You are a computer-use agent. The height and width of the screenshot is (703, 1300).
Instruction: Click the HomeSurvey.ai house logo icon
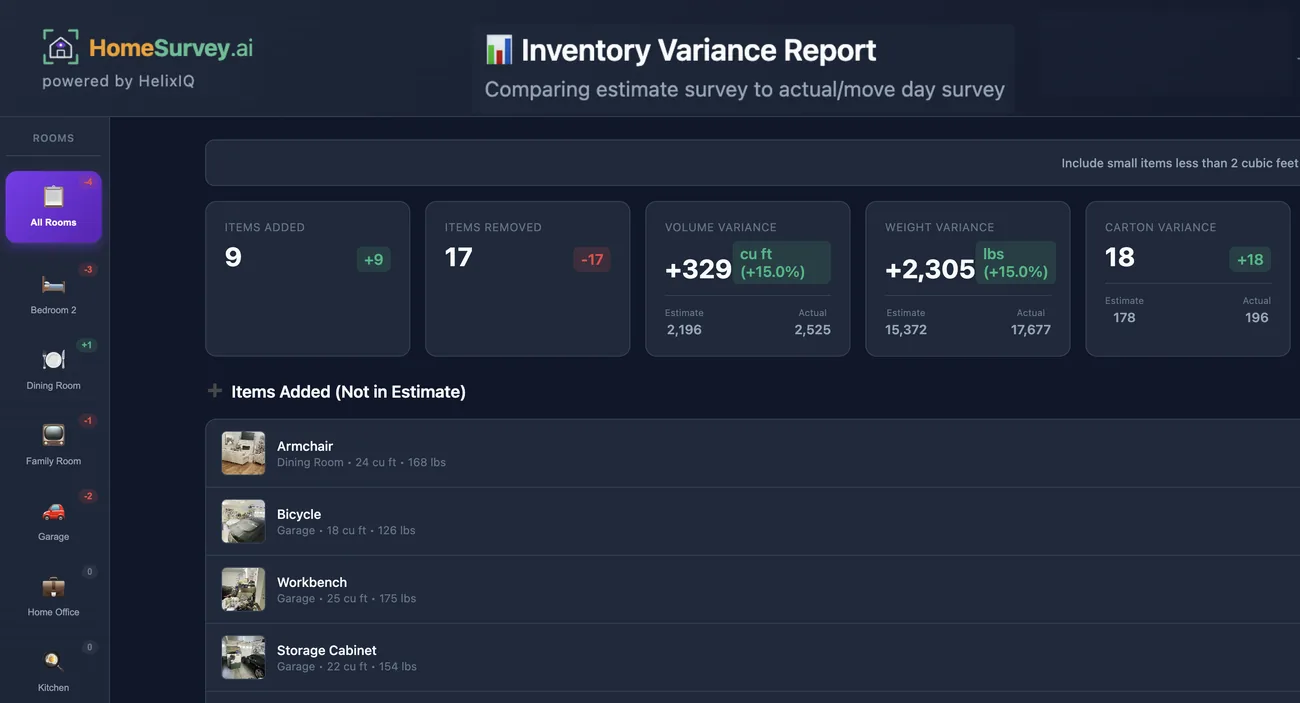[x=61, y=47]
